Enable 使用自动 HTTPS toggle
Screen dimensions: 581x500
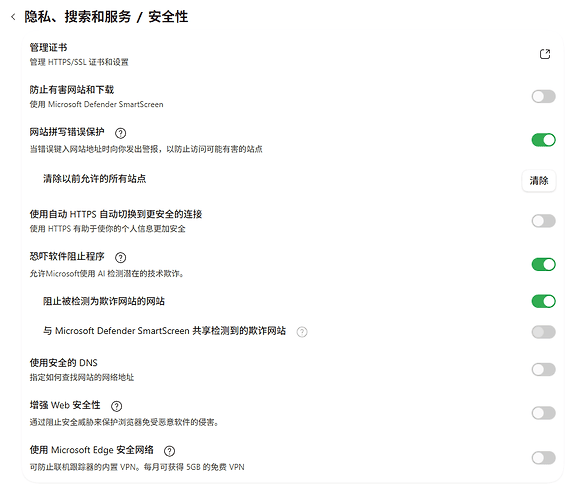click(544, 221)
